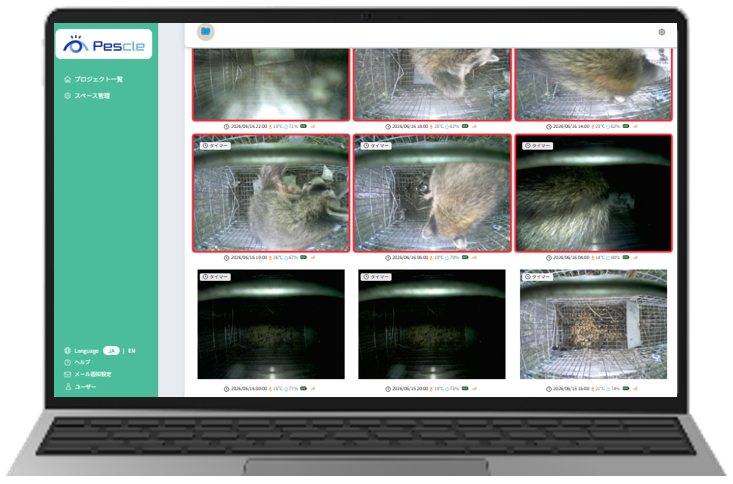Image resolution: width=733 pixels, height=484 pixels.
Task: Click タイマー badge on the 06:00 image
Action: pyautogui.click(x=376, y=146)
